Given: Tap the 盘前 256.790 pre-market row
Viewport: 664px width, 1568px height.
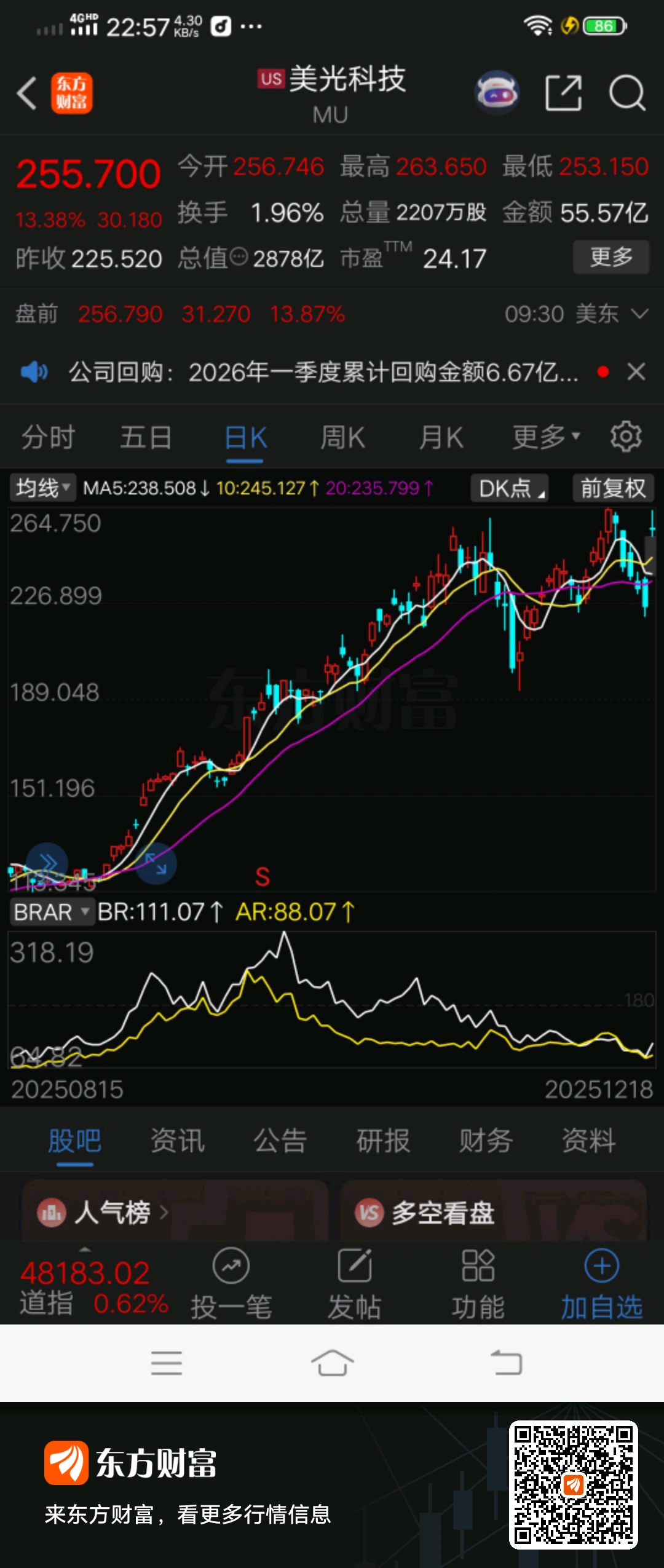Looking at the screenshot, I should (x=180, y=314).
